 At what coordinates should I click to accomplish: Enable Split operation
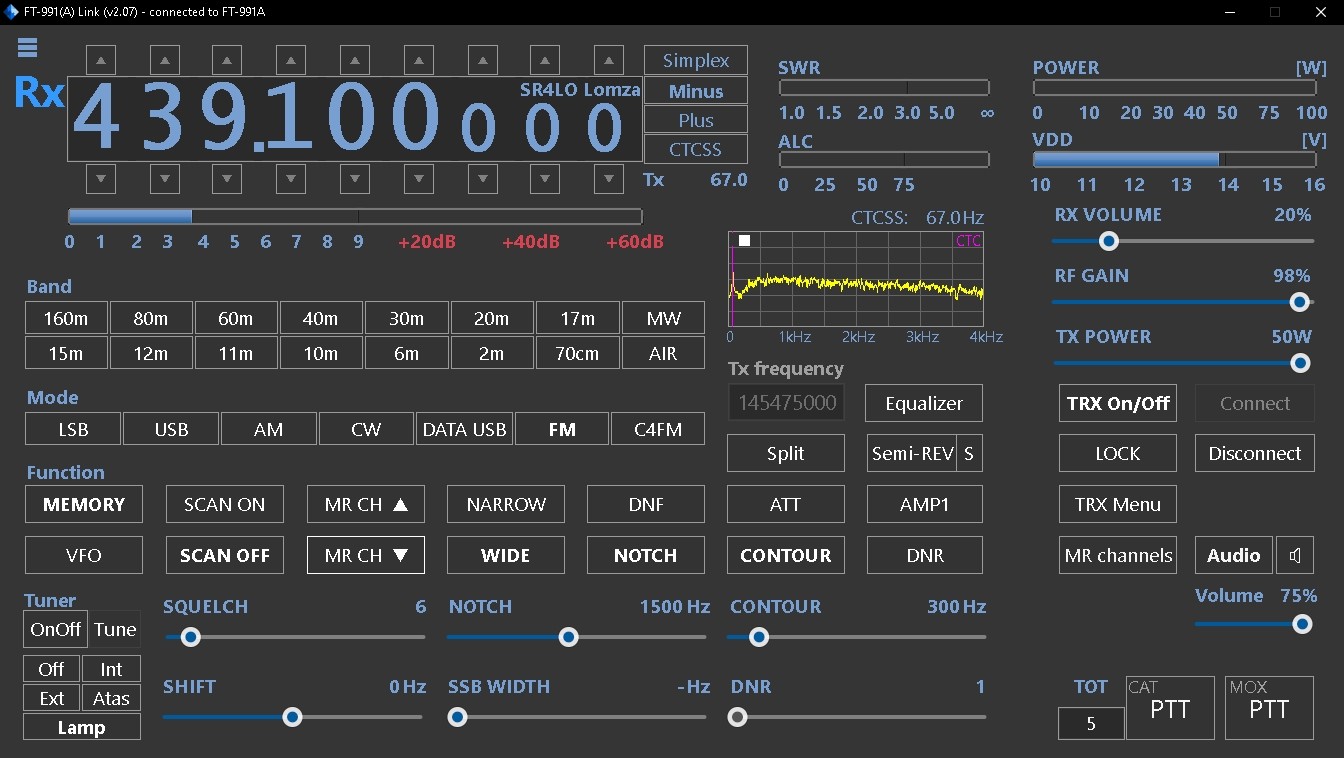(786, 453)
